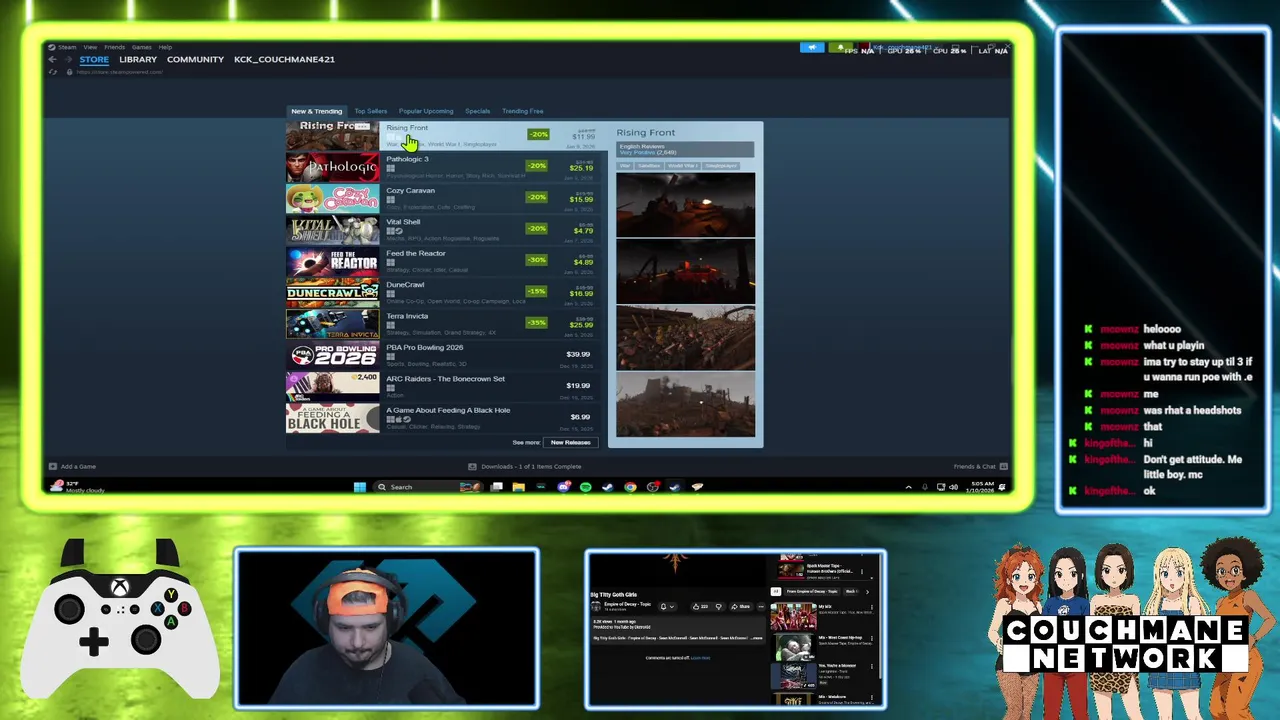Click the Steam store URL address bar
Viewport: 1280px width, 720px height.
pos(120,72)
